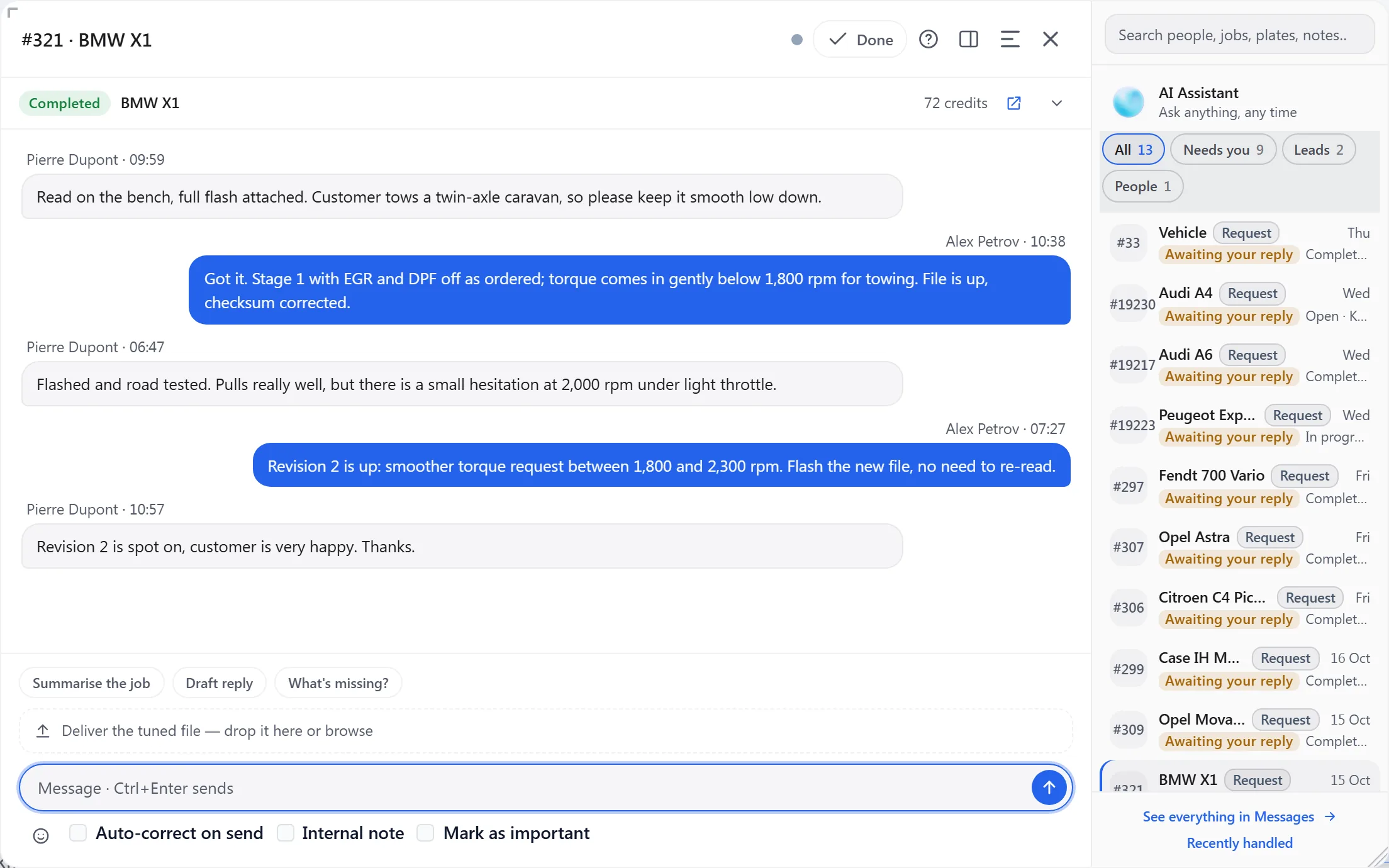
Task: Select the Opel Astra #307 request
Action: click(1239, 548)
